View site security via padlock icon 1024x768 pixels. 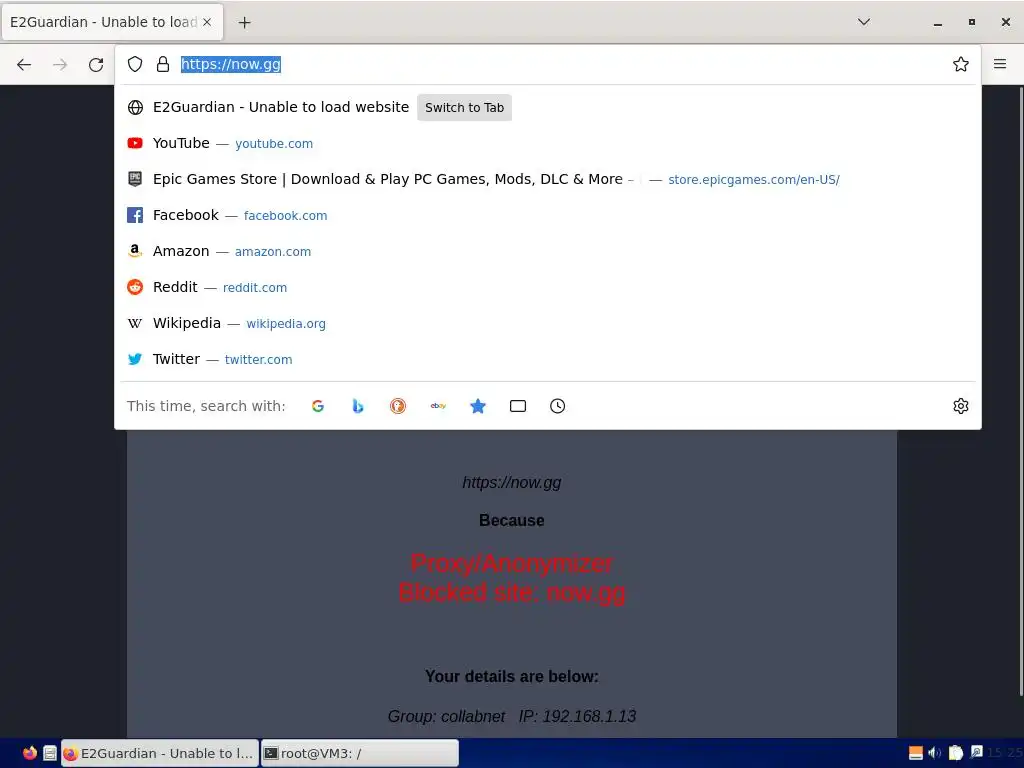tap(163, 64)
